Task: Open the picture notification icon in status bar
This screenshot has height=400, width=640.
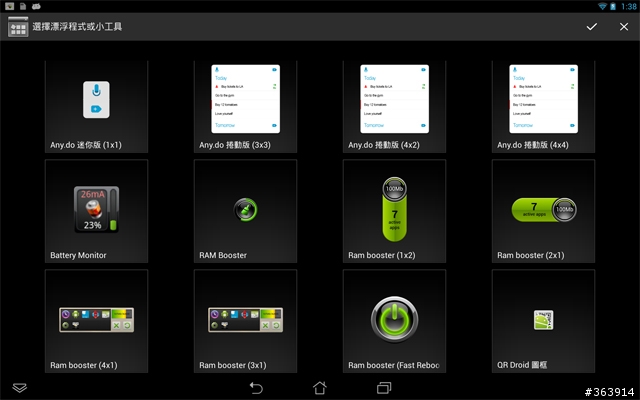Action: coord(9,6)
